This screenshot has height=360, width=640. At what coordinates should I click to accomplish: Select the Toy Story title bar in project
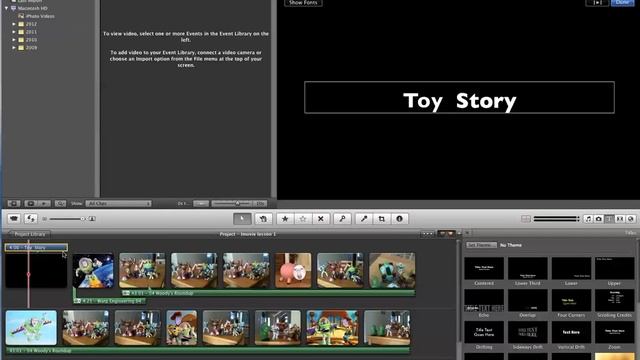[36, 247]
